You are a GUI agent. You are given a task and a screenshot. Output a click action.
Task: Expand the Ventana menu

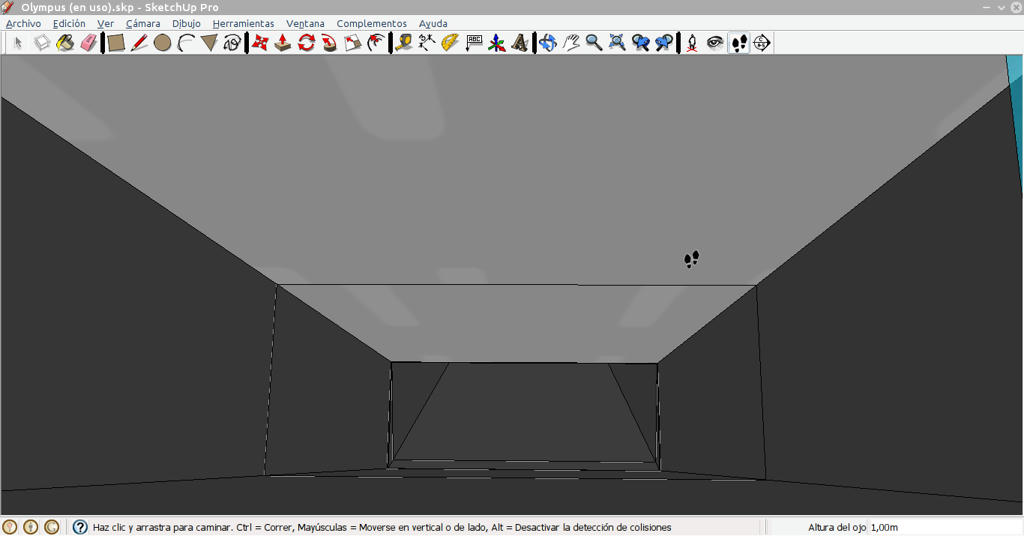pyautogui.click(x=305, y=24)
